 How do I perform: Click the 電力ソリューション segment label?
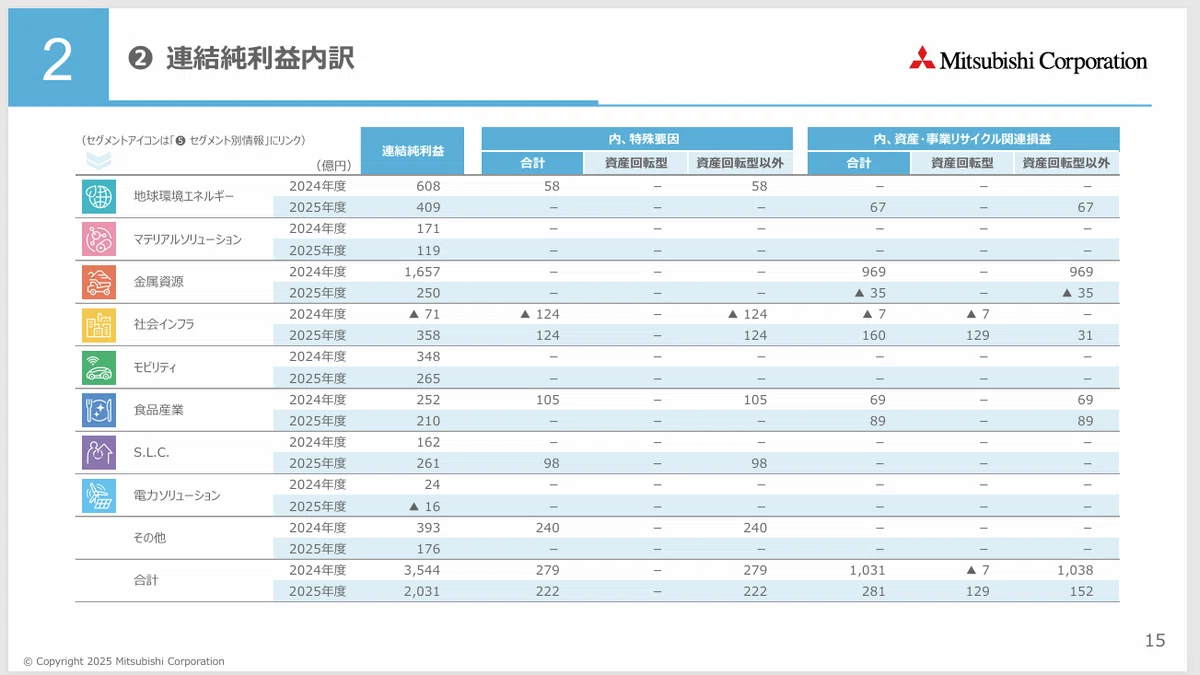click(x=177, y=496)
